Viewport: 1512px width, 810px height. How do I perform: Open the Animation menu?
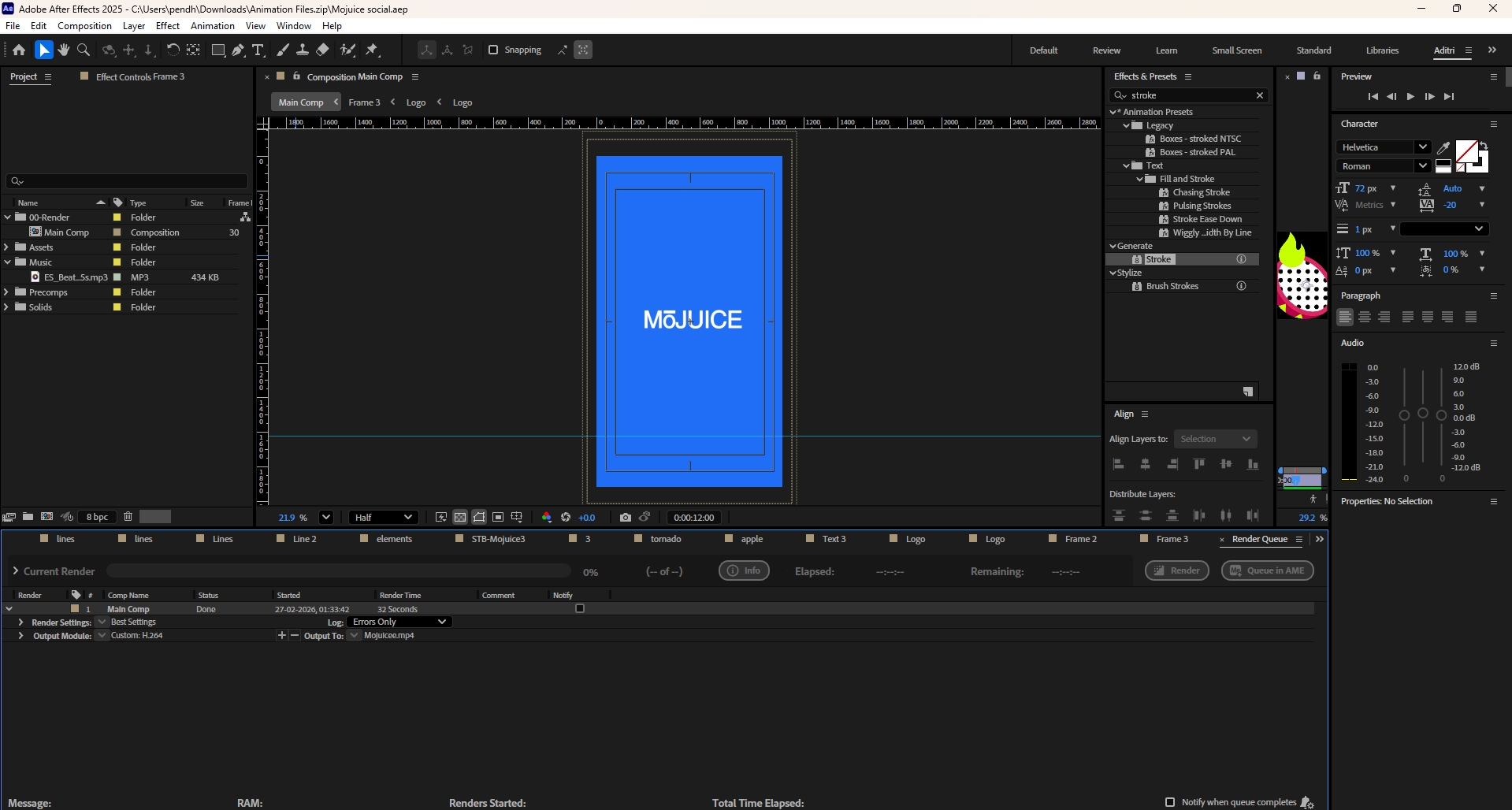213,26
